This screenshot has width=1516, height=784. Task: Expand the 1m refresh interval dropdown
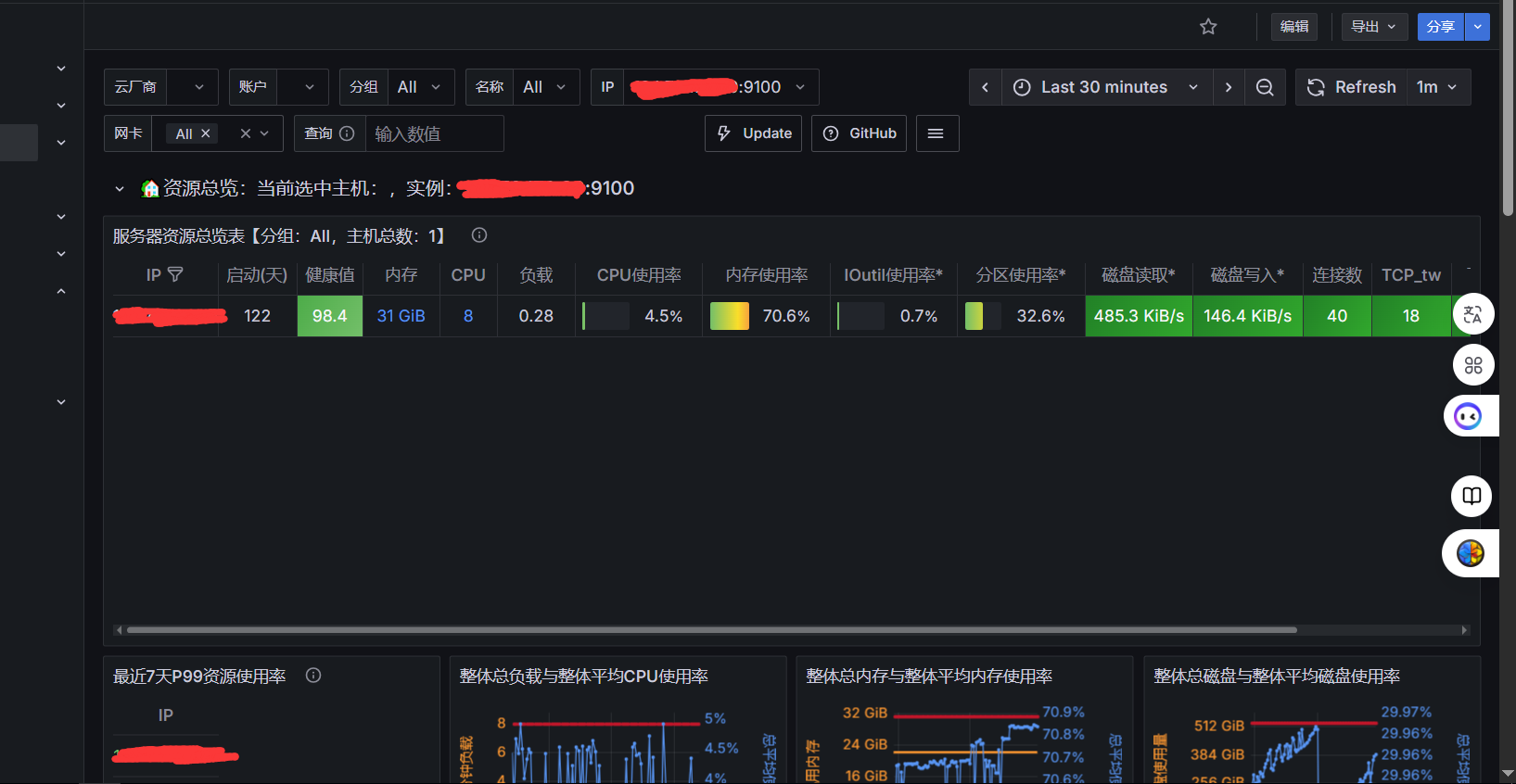click(x=1437, y=87)
